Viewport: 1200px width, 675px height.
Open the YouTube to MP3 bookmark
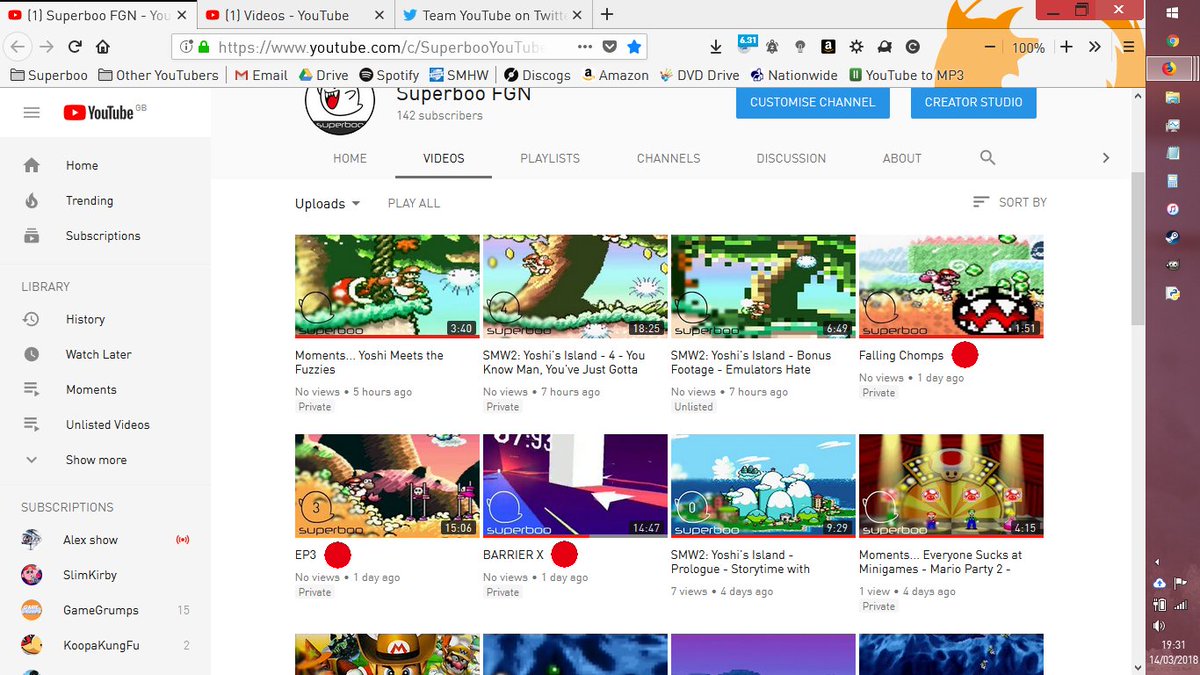[906, 75]
